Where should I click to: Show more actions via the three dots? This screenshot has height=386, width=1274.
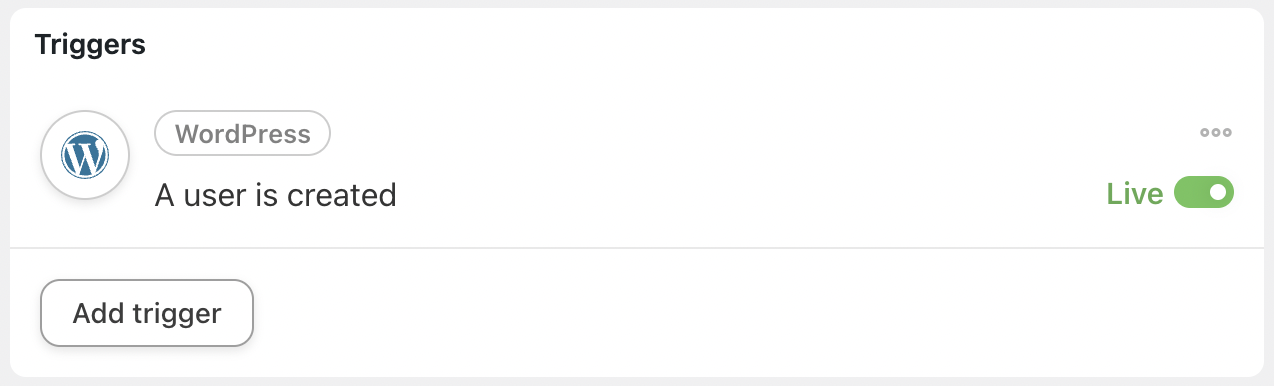(1216, 133)
